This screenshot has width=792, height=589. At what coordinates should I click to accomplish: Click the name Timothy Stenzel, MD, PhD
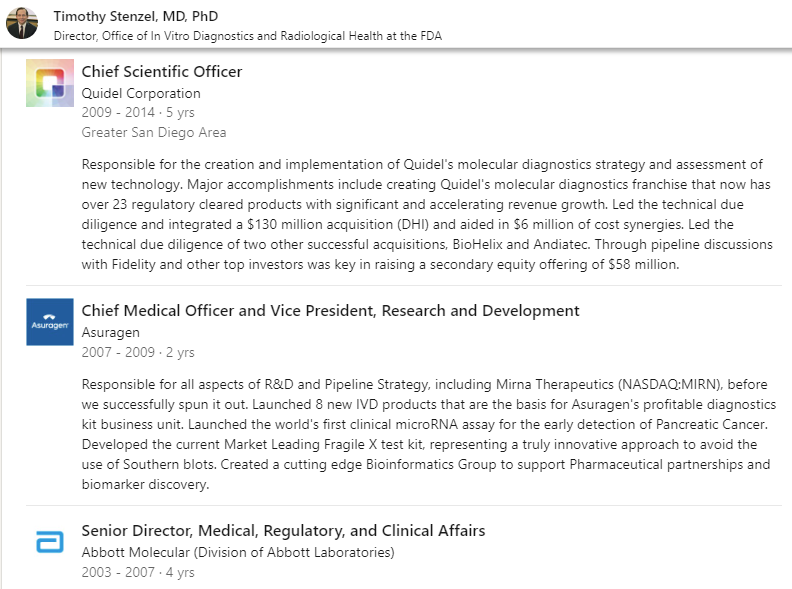(135, 16)
